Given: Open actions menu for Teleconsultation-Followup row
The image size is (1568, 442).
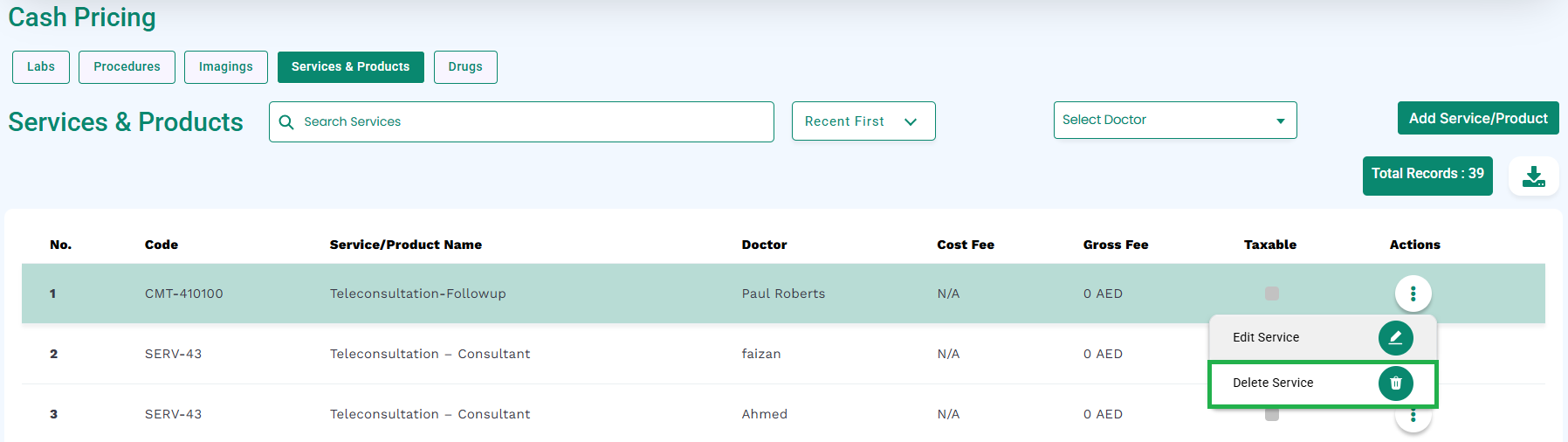Looking at the screenshot, I should point(1413,294).
